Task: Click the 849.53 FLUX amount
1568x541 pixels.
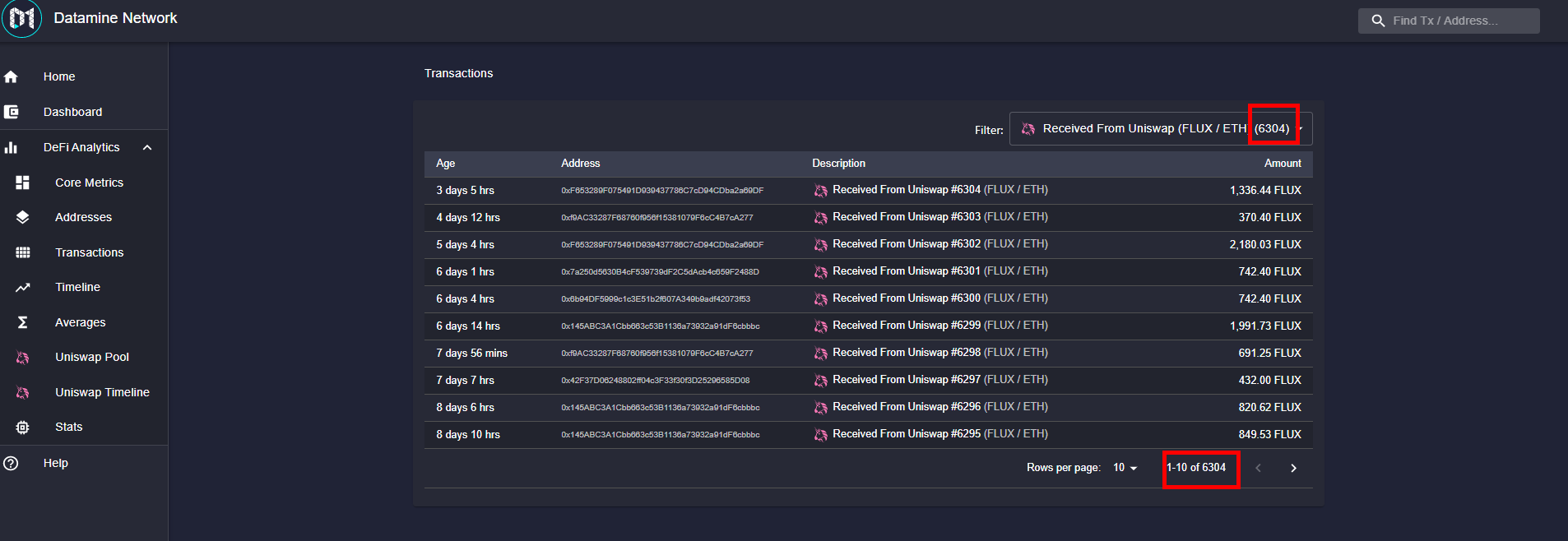Action: coord(1269,434)
